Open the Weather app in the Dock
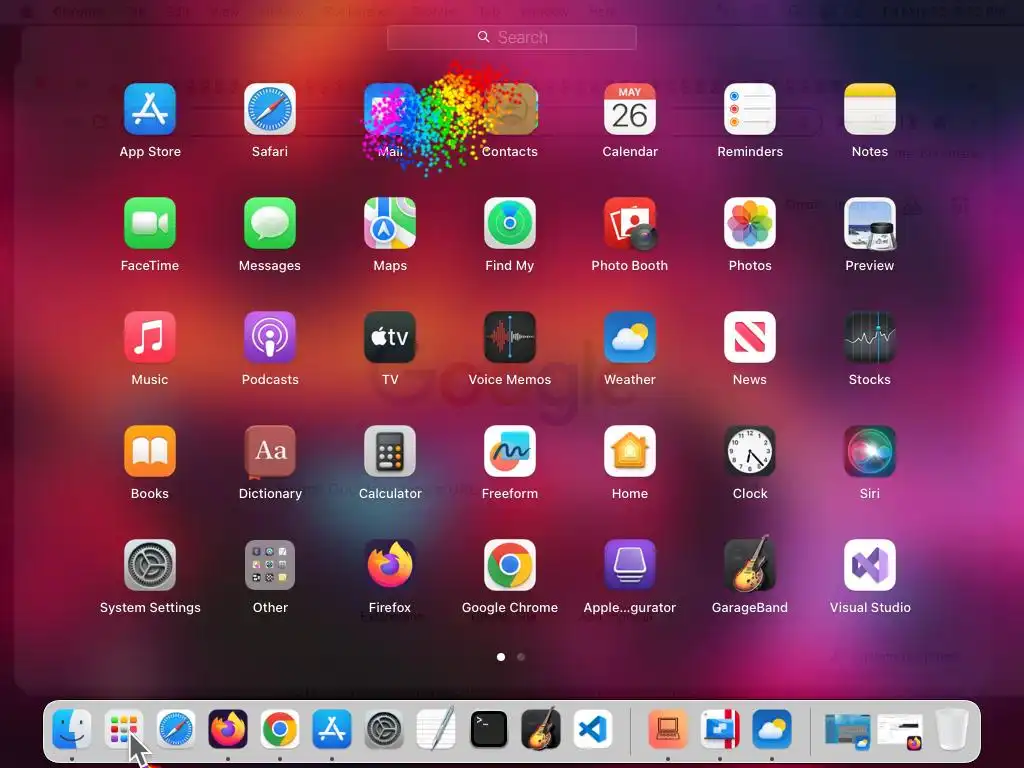 772,729
